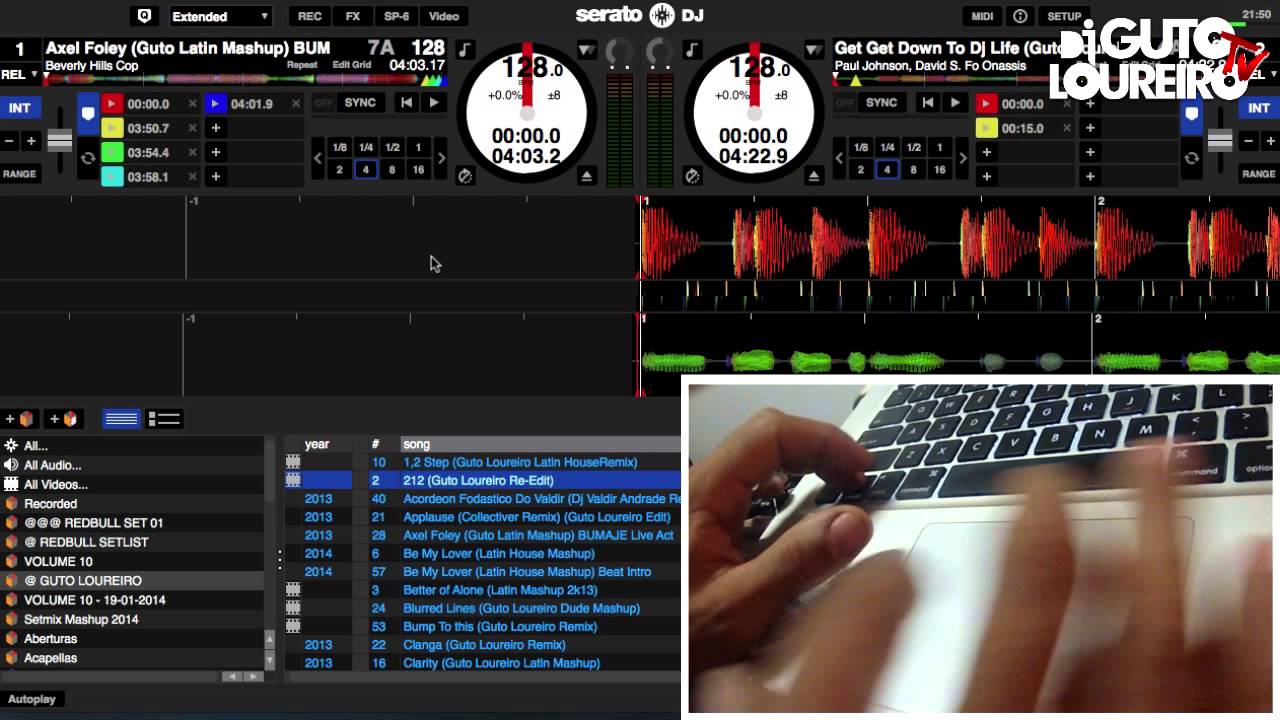Screen dimensions: 1280x720
Task: Open the Video panel
Action: [x=444, y=16]
